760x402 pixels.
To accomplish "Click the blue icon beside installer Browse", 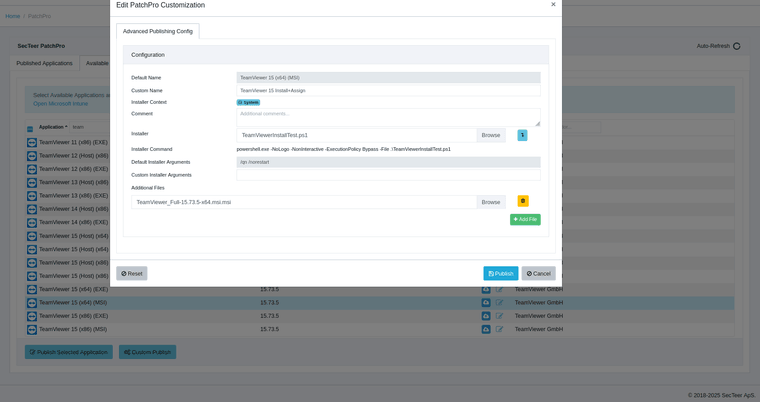I will 522,135.
